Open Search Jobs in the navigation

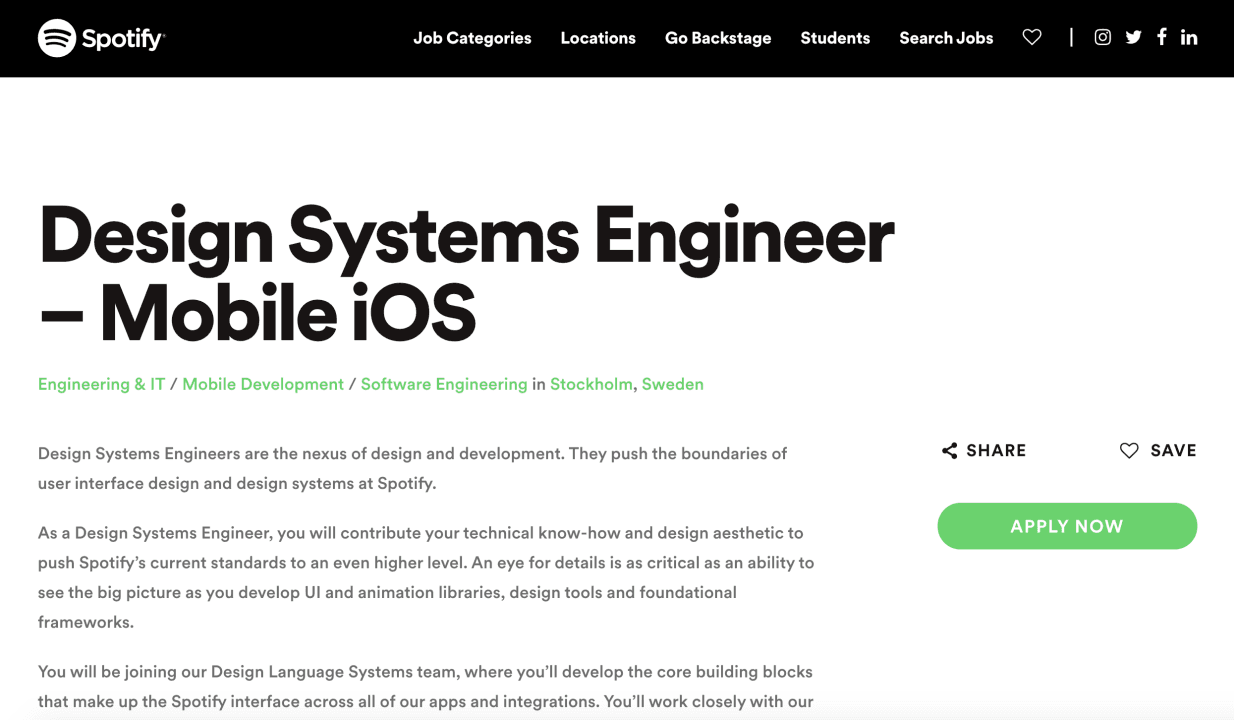pyautogui.click(x=946, y=38)
